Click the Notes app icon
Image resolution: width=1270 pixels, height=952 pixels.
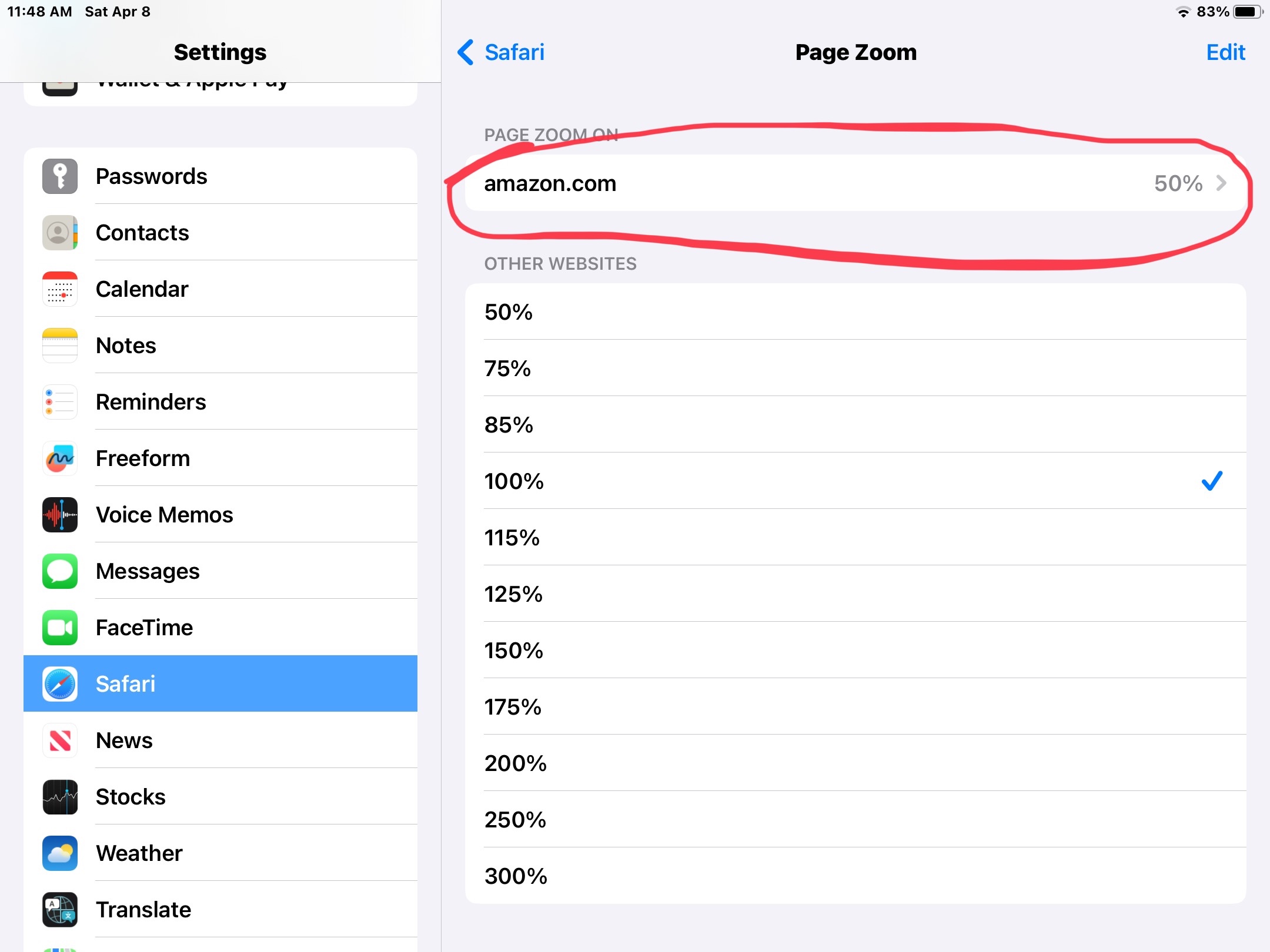[x=59, y=346]
